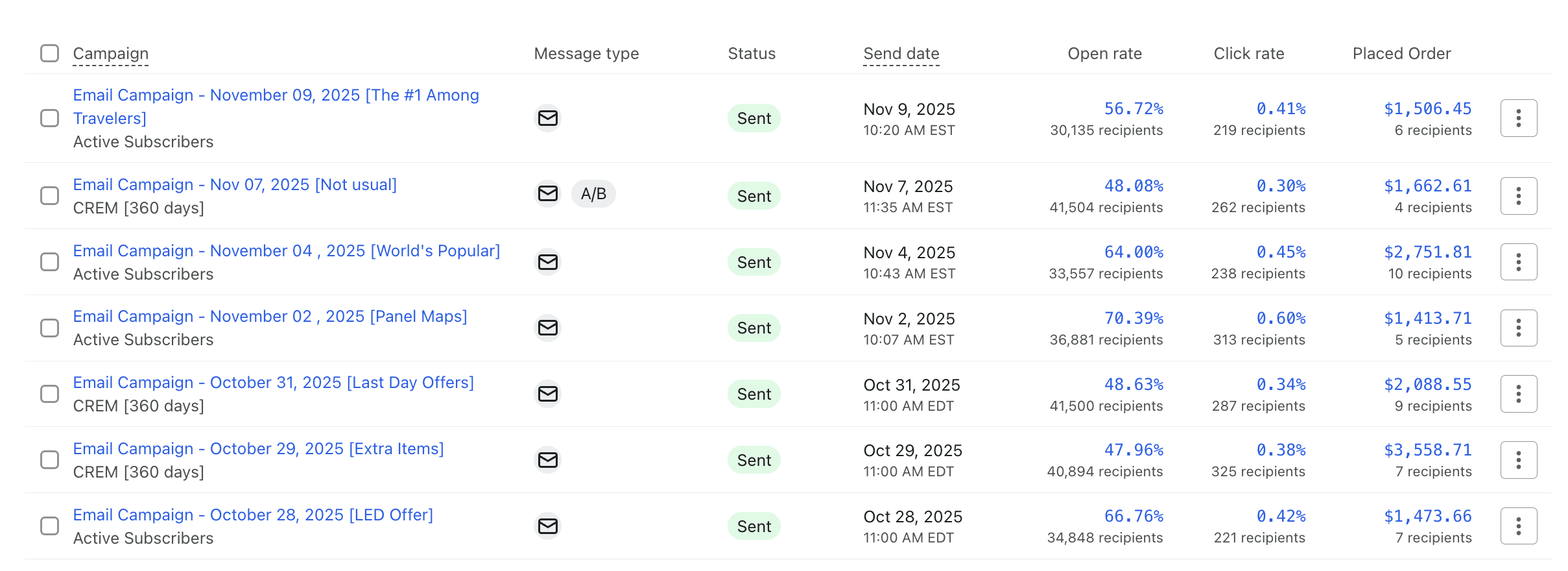Click envelope icon for Extra Items campaign

(548, 460)
